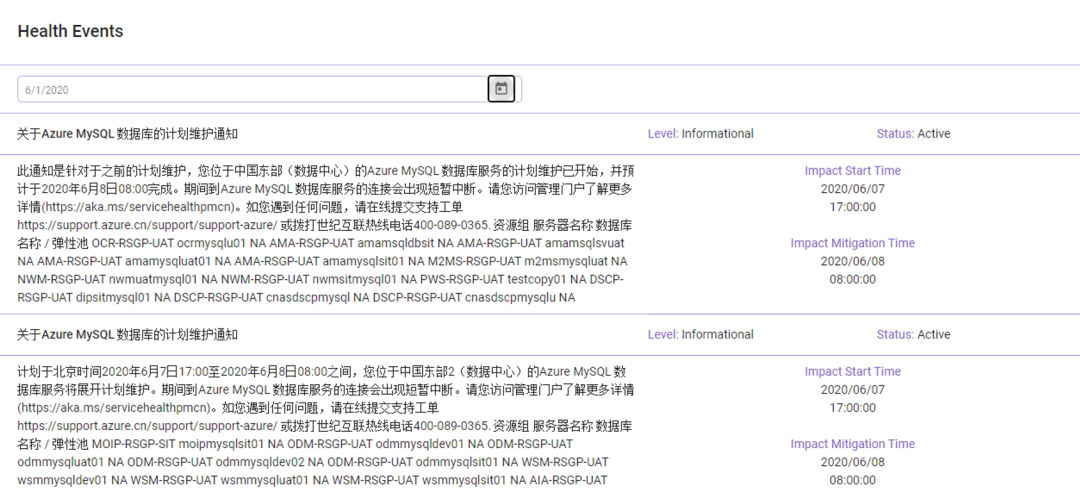Select Impact Mitigation Time label of first event
The height and width of the screenshot is (496, 1080).
pos(853,243)
